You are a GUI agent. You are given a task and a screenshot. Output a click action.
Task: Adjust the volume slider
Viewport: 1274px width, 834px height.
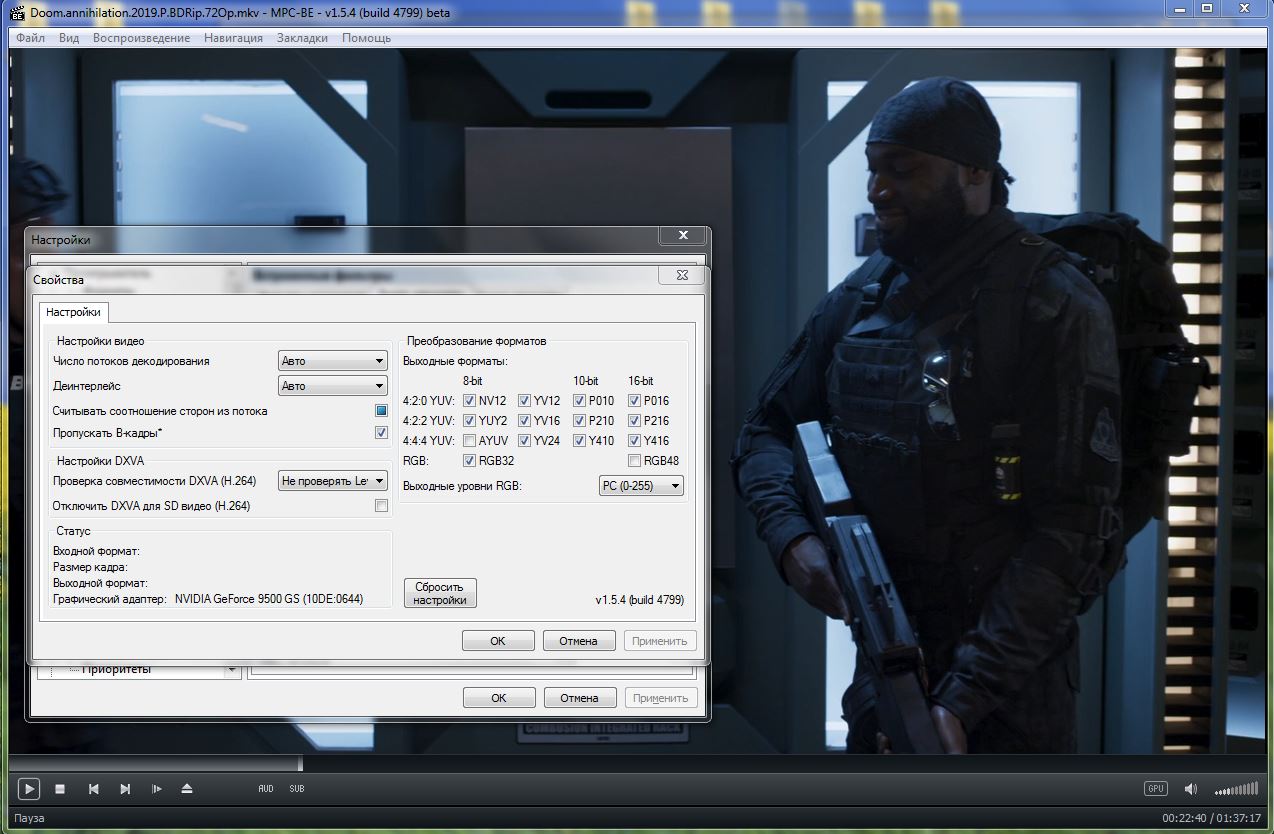pos(1237,789)
